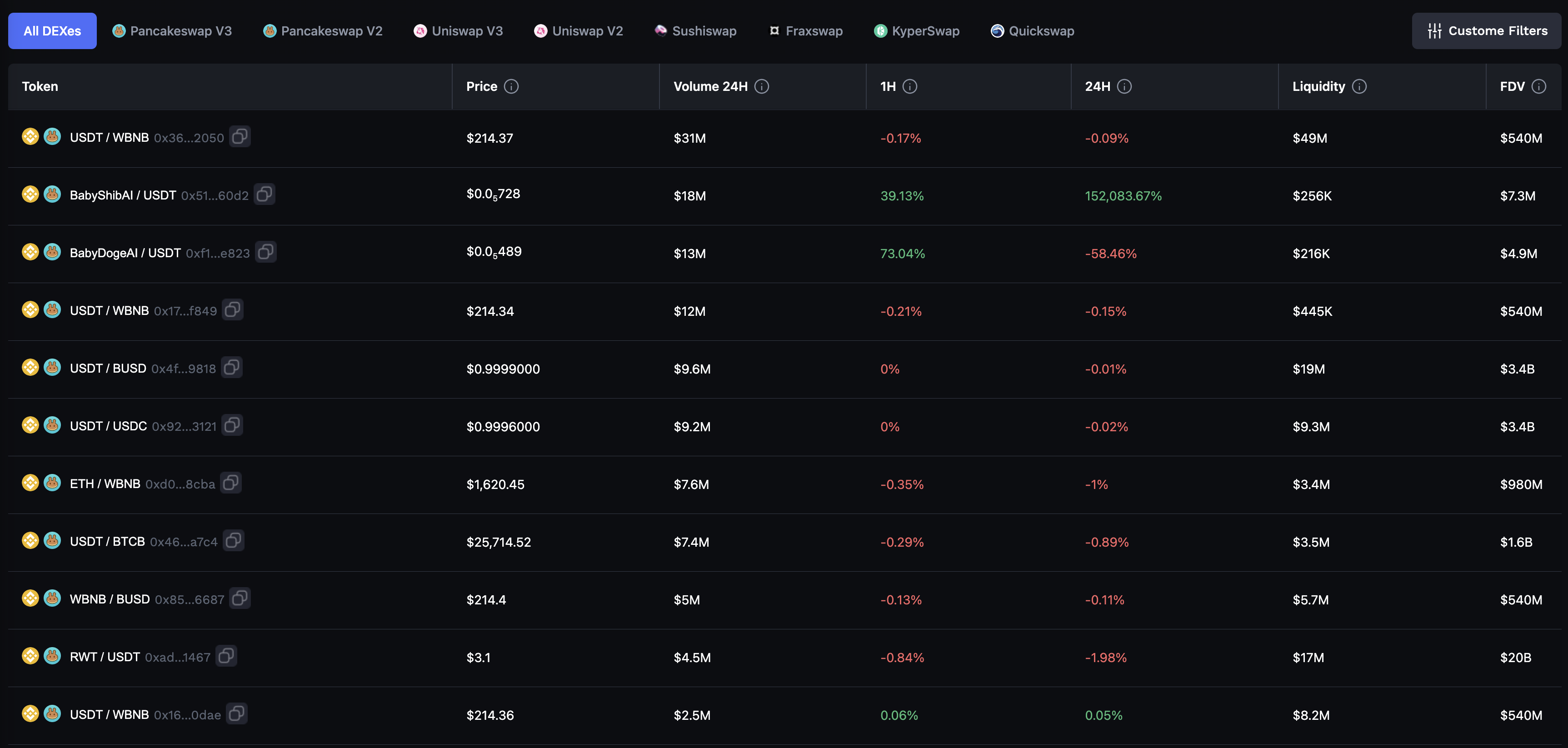The height and width of the screenshot is (748, 1568).
Task: Open the Custome Filters panel
Action: point(1487,31)
